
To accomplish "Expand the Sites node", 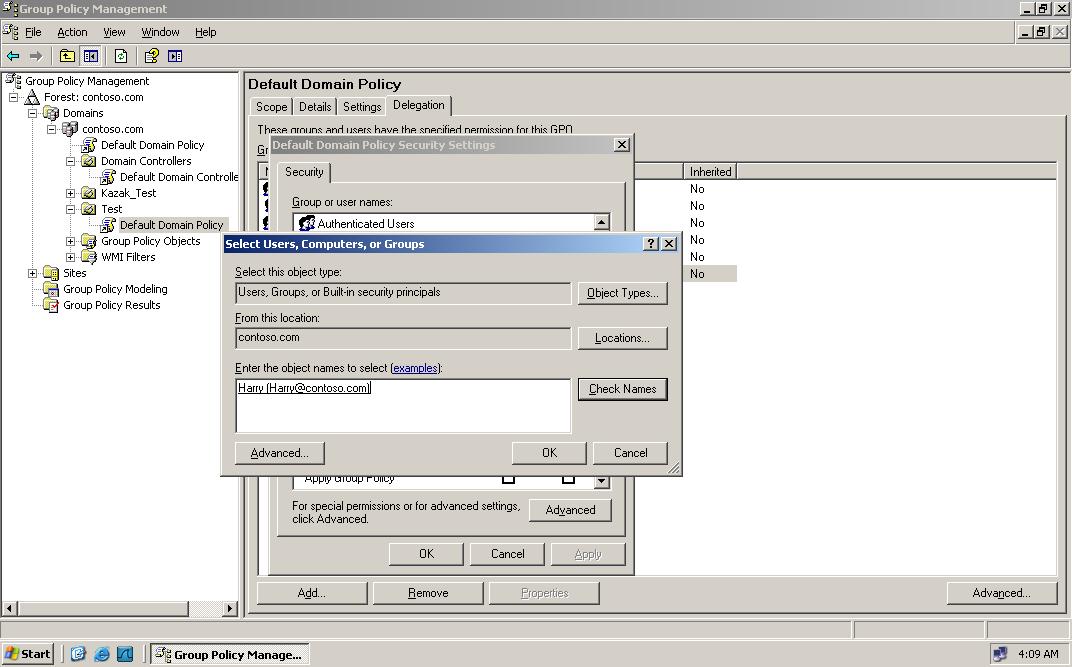I will tap(32, 273).
